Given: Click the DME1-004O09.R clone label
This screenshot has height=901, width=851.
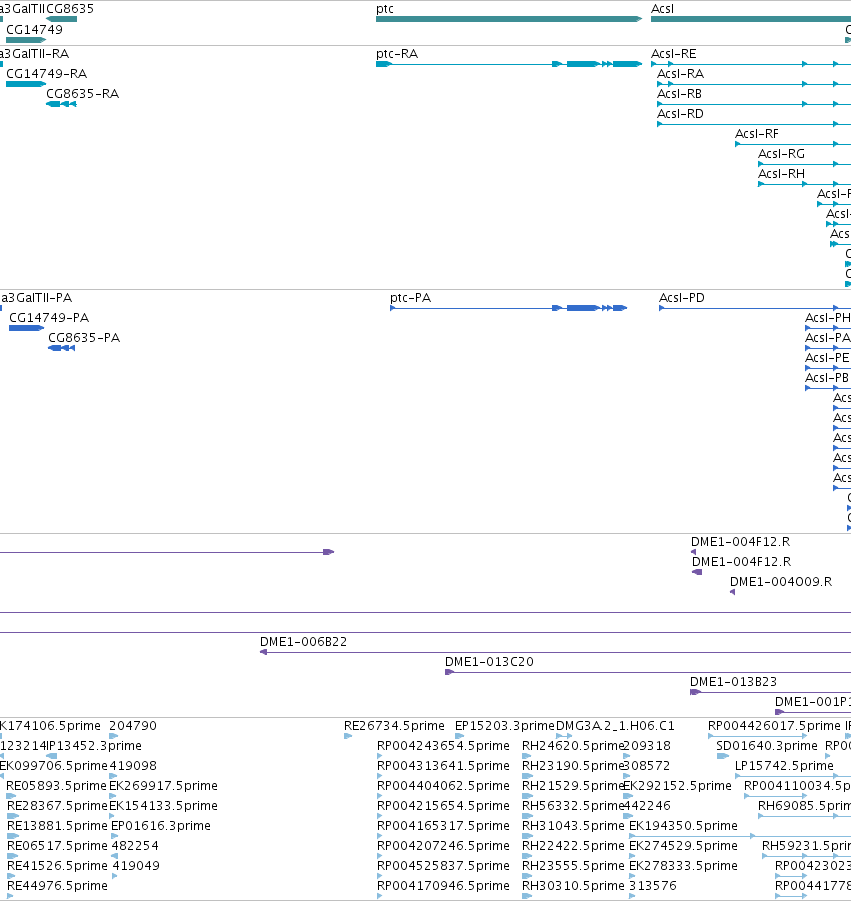Looking at the screenshot, I should (781, 582).
